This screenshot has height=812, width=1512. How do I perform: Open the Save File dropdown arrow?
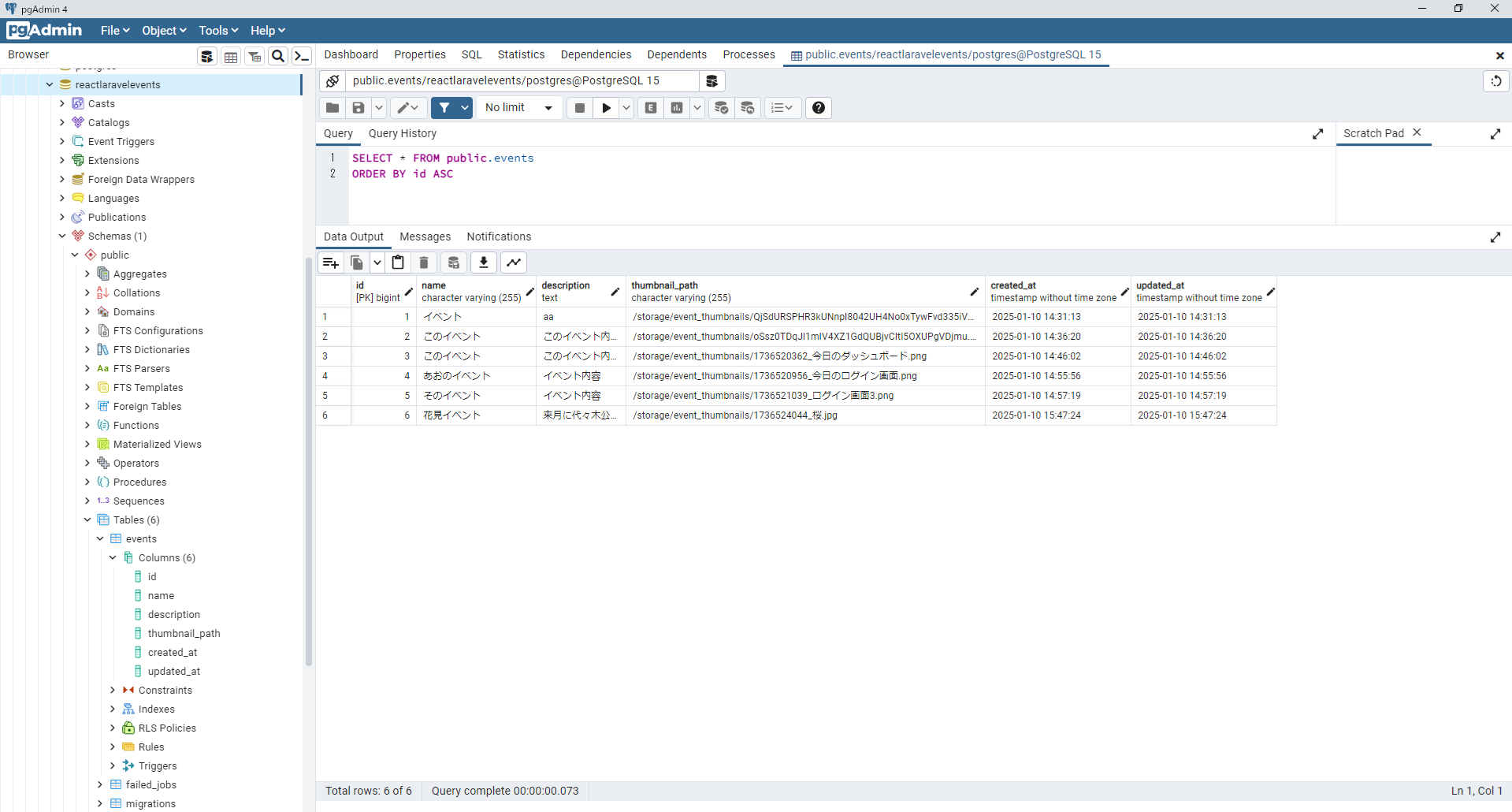(x=379, y=108)
